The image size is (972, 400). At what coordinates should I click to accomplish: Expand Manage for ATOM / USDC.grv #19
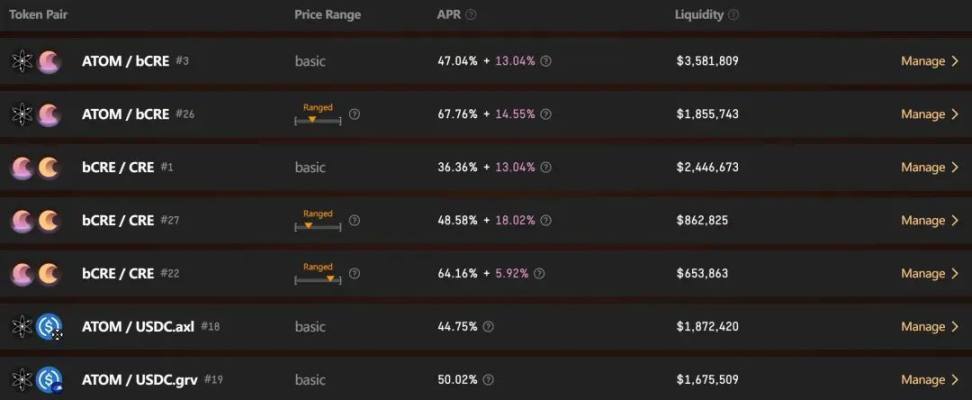pos(929,379)
